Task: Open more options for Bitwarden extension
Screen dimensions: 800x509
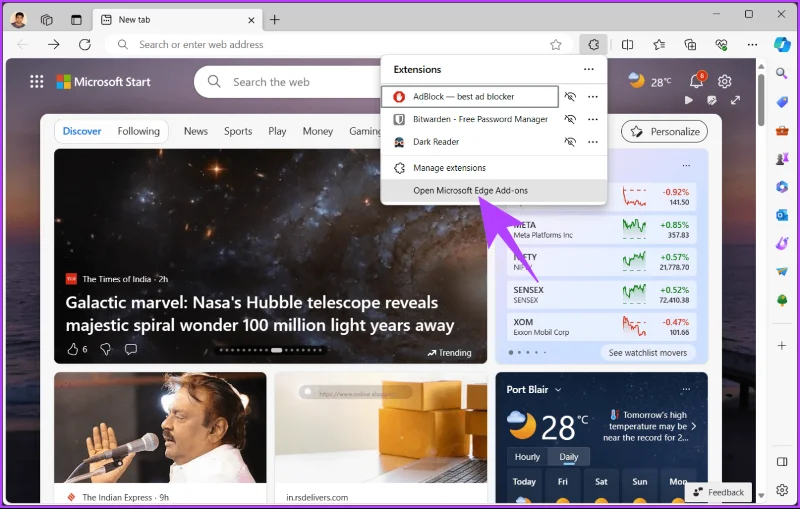Action: [592, 119]
